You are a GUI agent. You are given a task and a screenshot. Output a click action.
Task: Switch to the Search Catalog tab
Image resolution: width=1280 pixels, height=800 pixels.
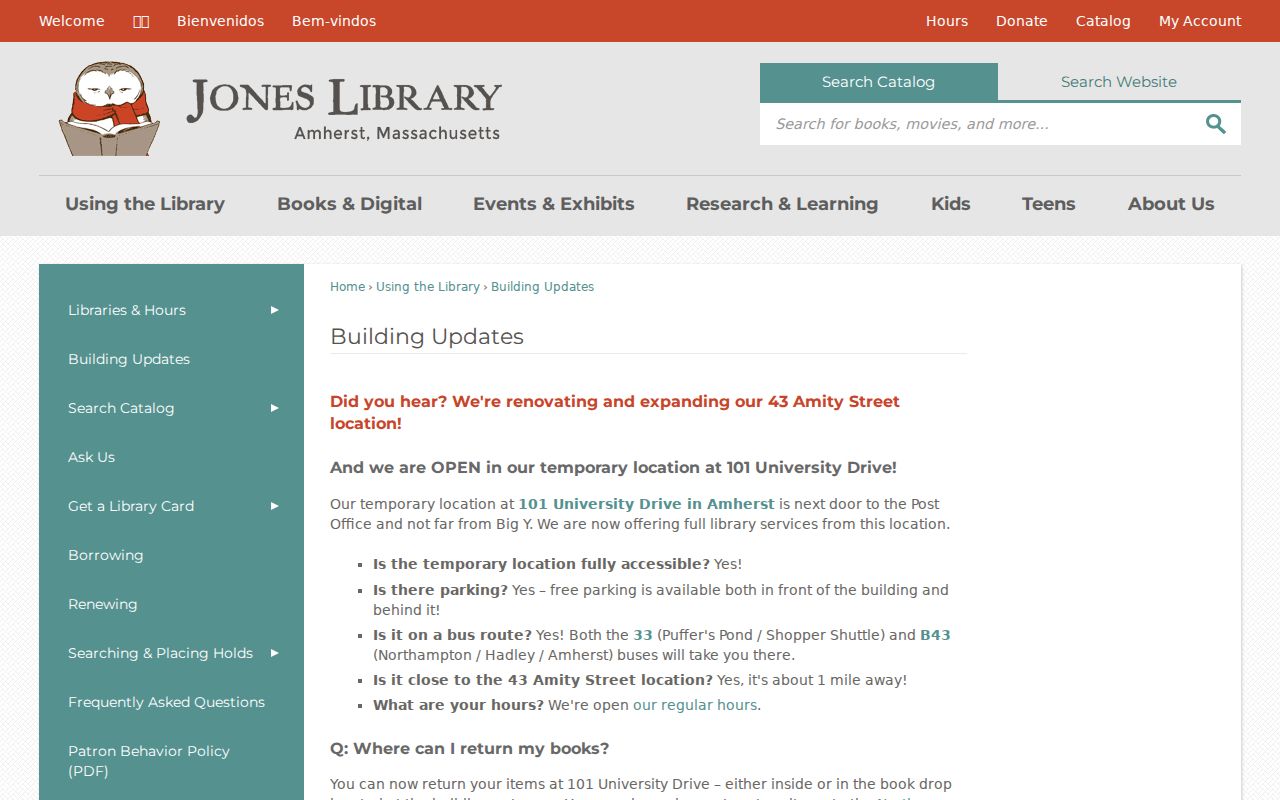pyautogui.click(x=878, y=82)
